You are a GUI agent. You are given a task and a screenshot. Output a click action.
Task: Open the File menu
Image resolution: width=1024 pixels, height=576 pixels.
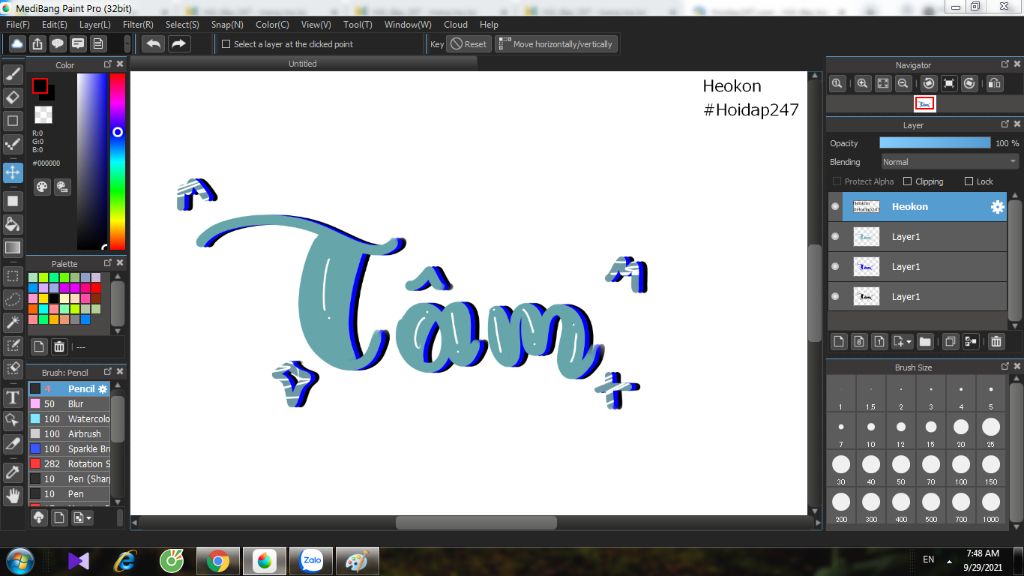click(18, 24)
